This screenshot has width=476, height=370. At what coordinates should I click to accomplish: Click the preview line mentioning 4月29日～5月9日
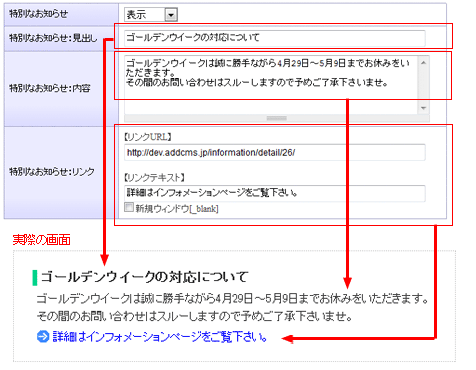coord(232,299)
